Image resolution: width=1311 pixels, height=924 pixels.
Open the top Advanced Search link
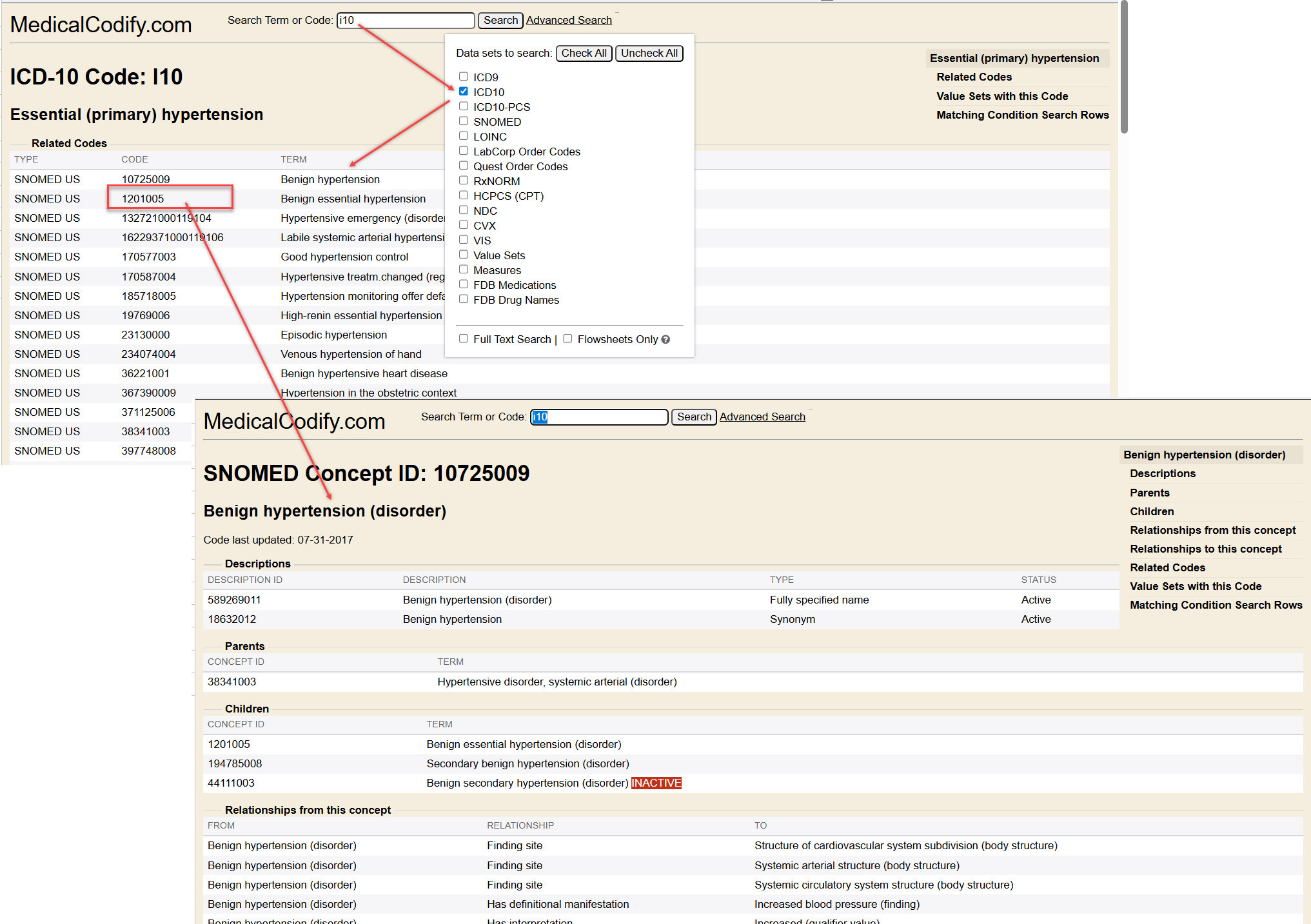coord(569,21)
